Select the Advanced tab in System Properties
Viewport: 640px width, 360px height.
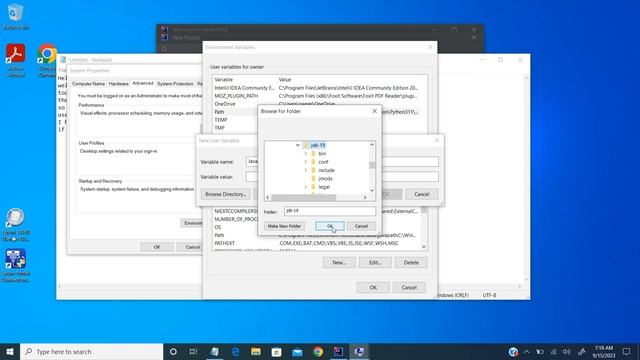click(143, 83)
